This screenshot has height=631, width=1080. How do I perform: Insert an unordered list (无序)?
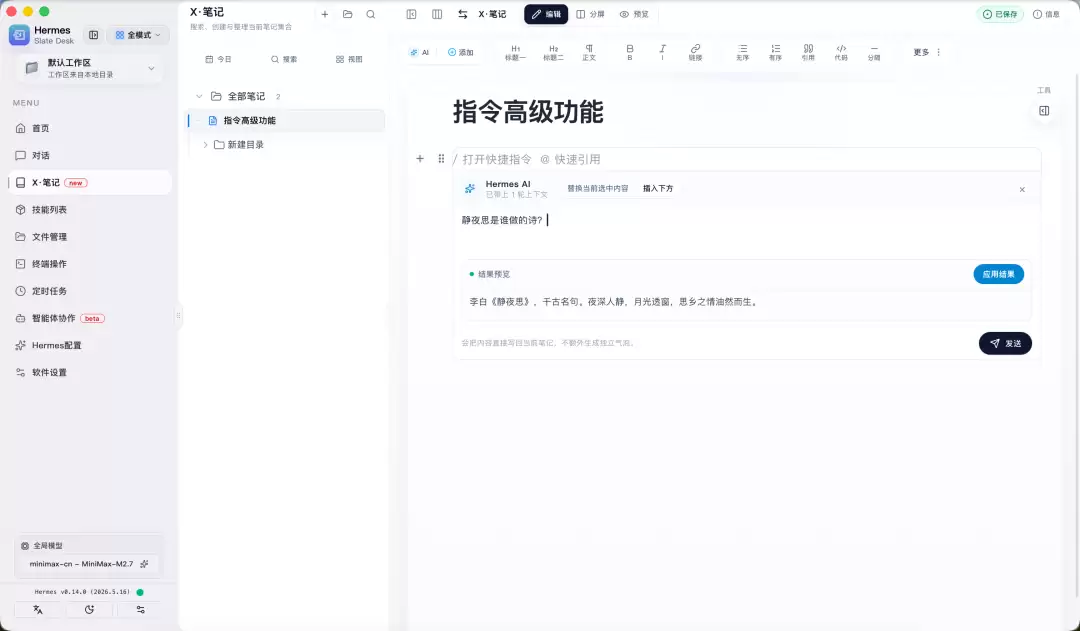click(x=742, y=52)
